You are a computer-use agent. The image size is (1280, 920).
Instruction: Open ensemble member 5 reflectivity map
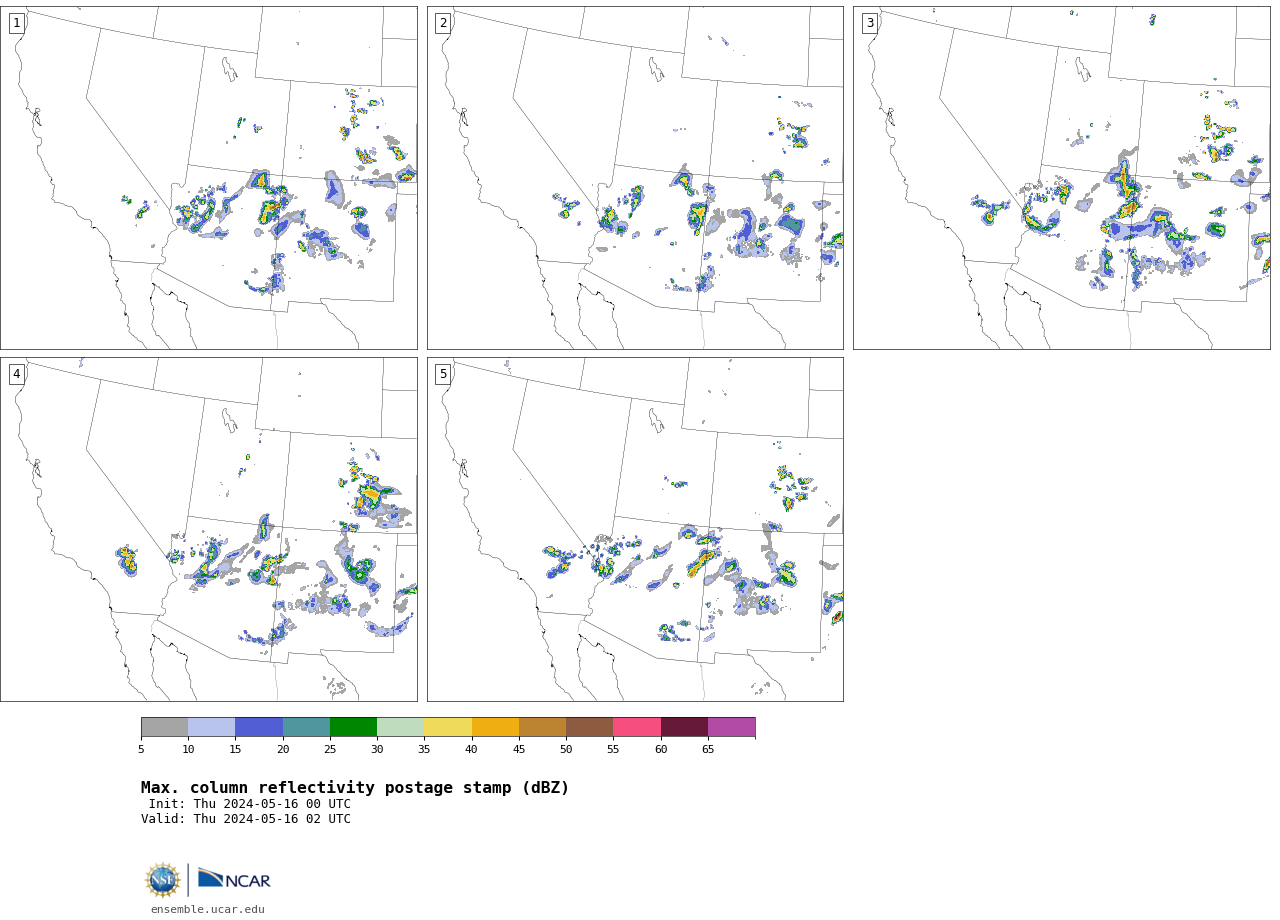click(x=635, y=529)
